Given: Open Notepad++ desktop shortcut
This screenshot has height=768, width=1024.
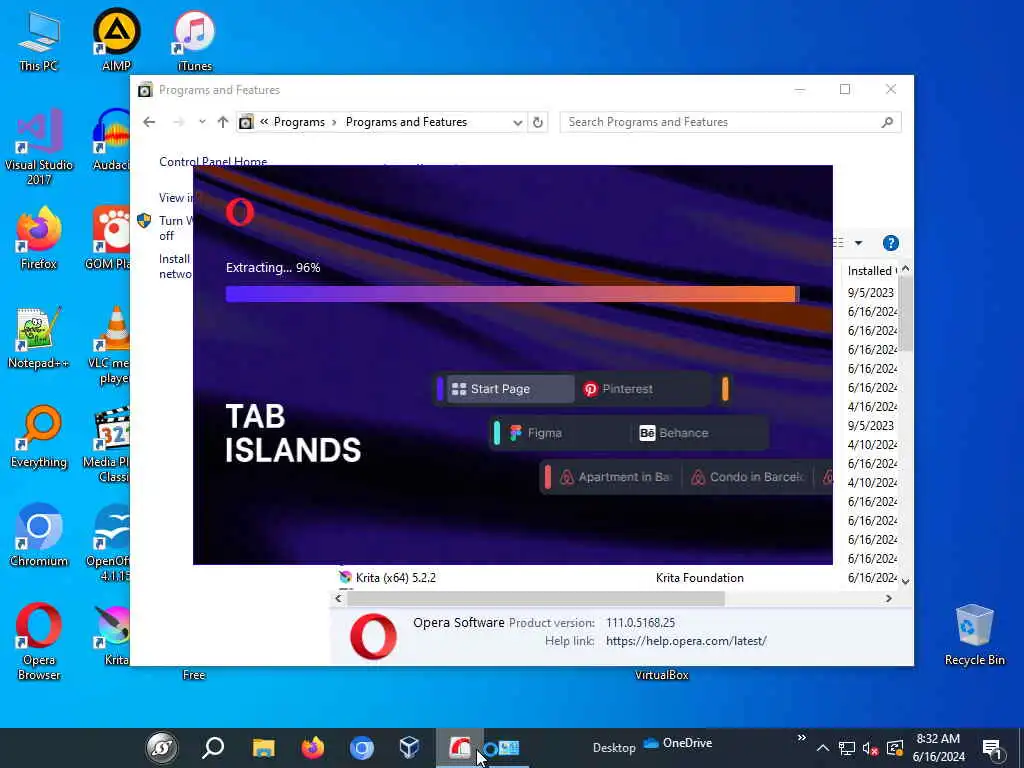Looking at the screenshot, I should [39, 338].
